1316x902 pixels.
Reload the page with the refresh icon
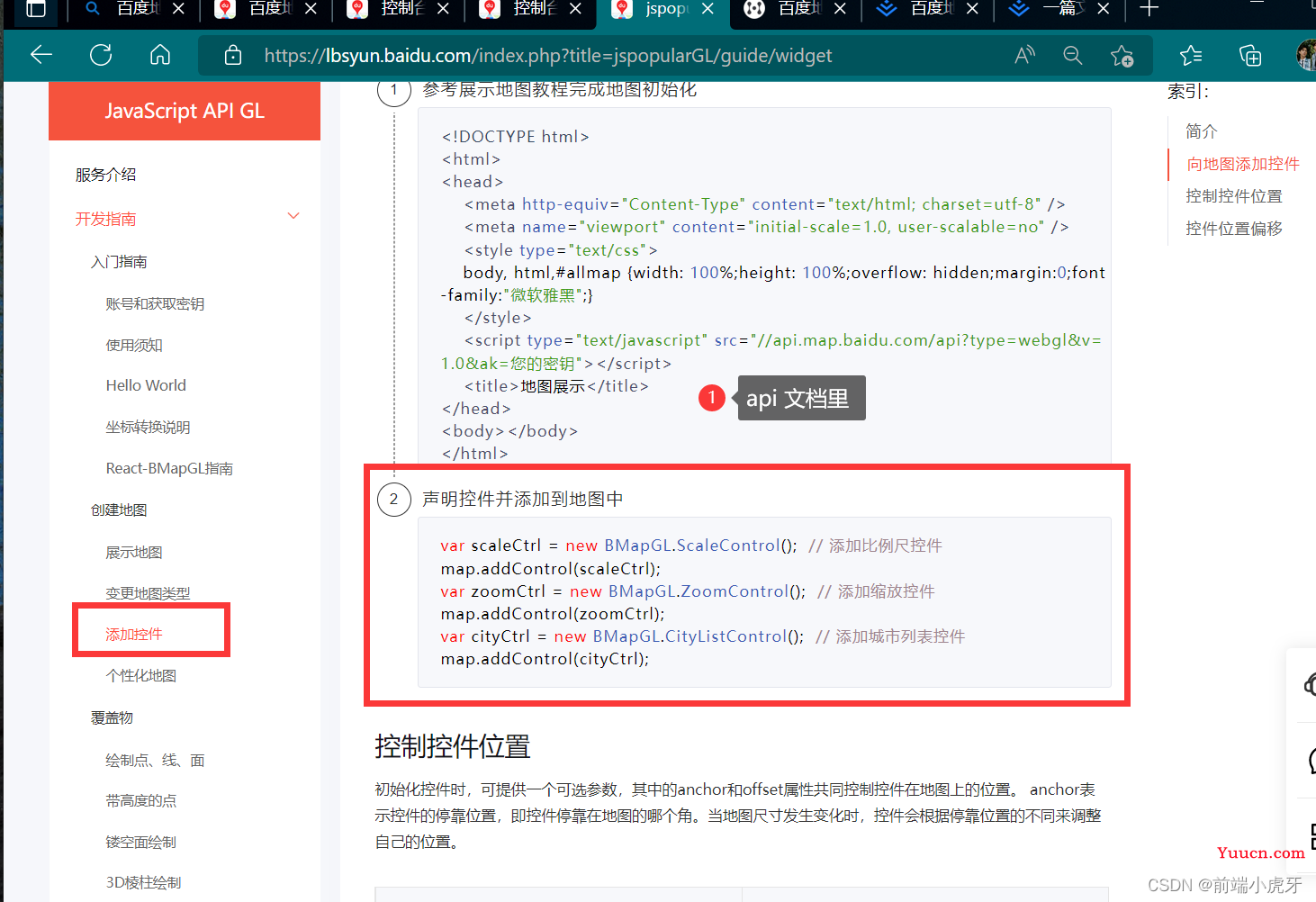pyautogui.click(x=101, y=56)
